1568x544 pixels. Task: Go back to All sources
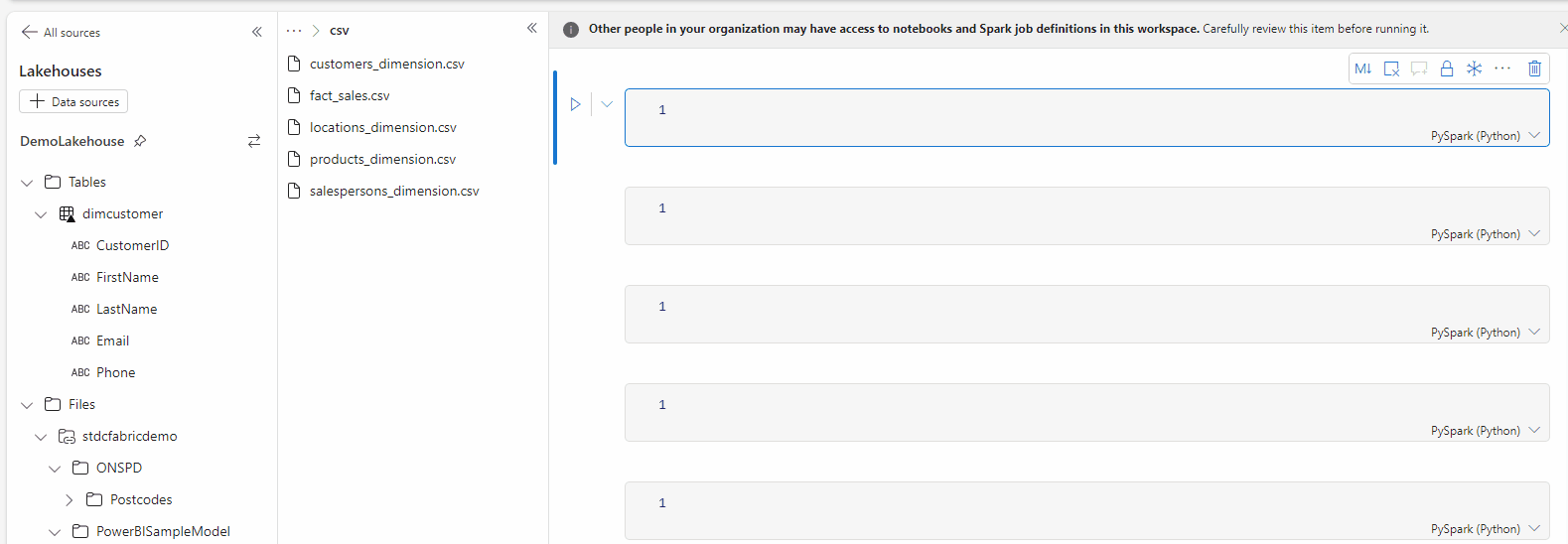point(61,32)
